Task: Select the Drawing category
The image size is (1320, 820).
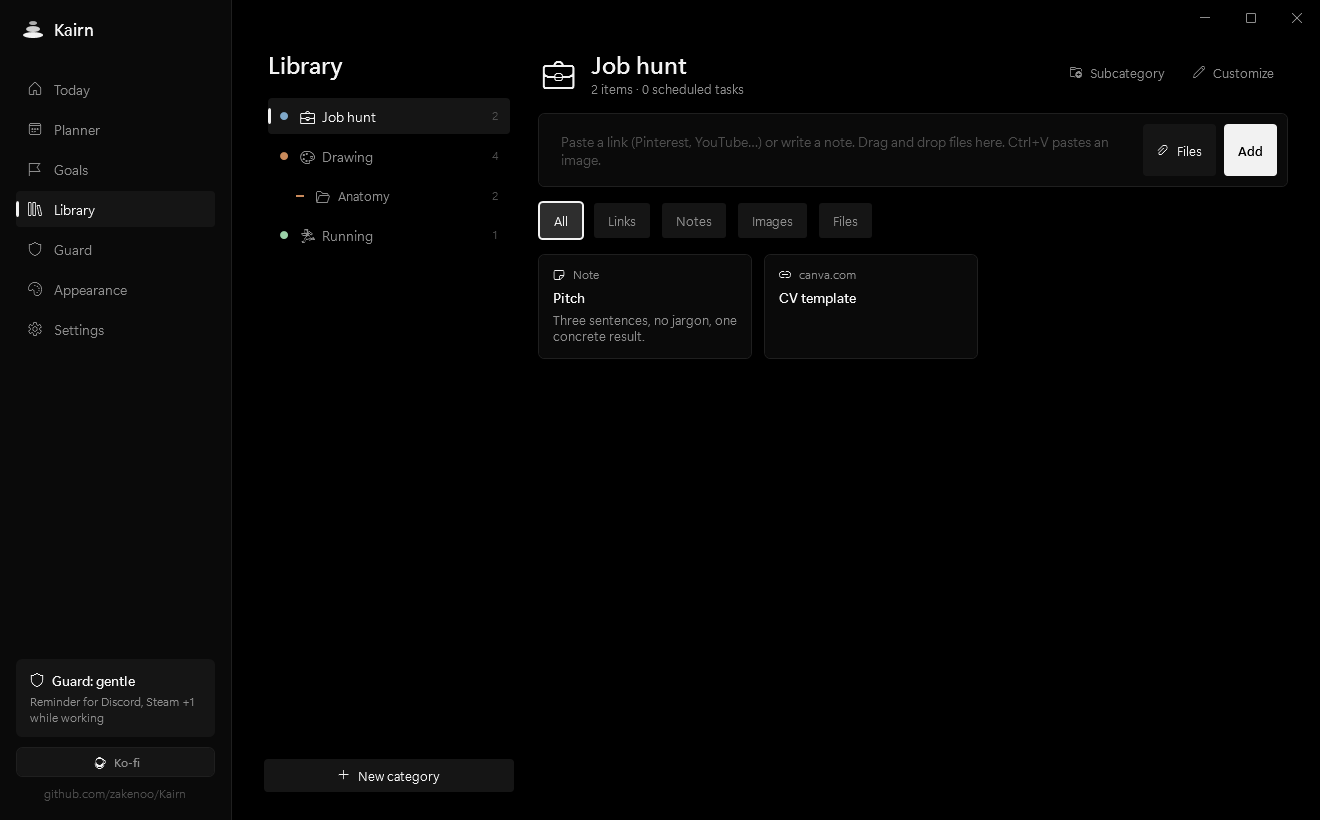Action: [389, 157]
